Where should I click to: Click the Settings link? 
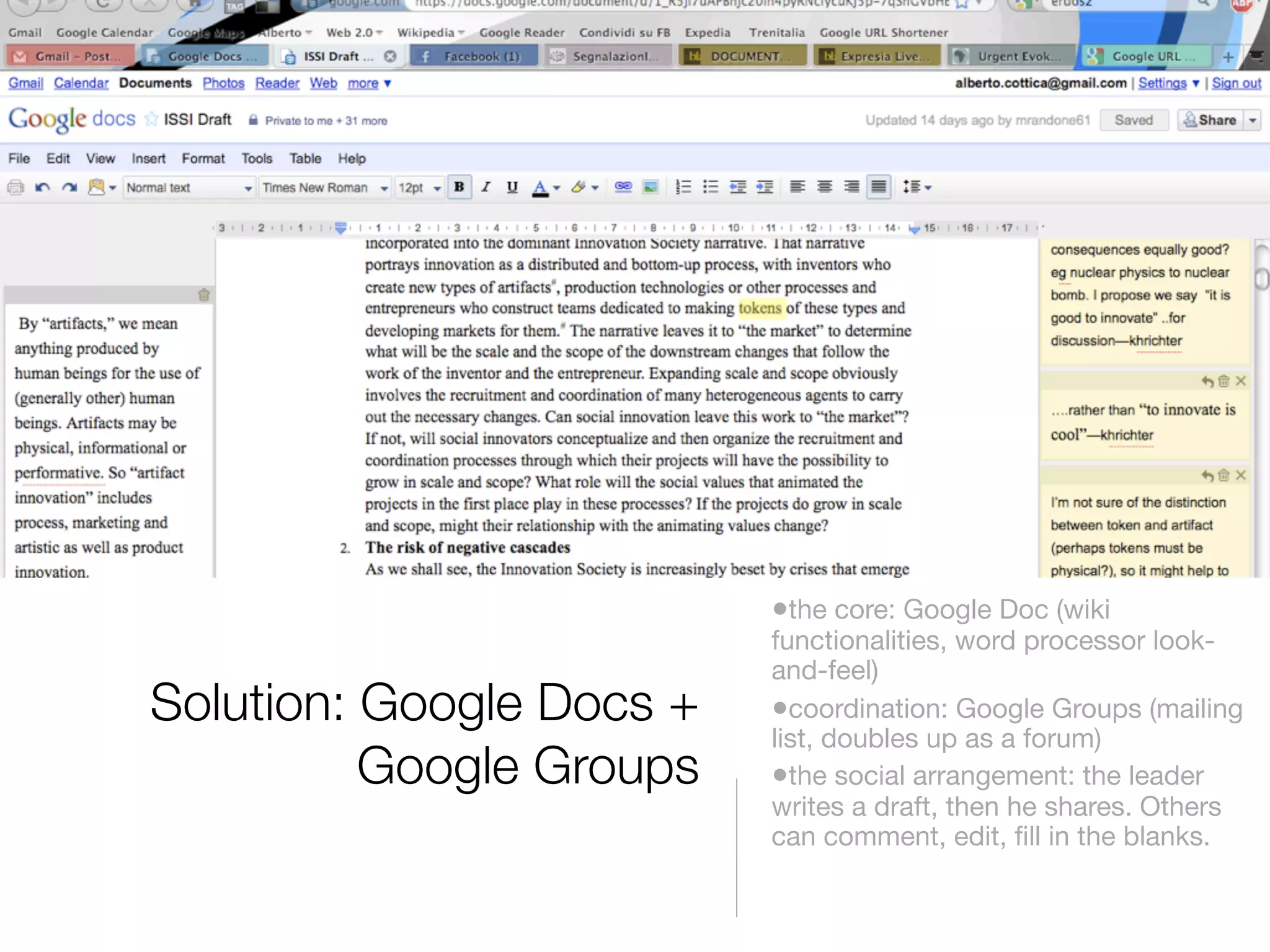tap(1162, 83)
